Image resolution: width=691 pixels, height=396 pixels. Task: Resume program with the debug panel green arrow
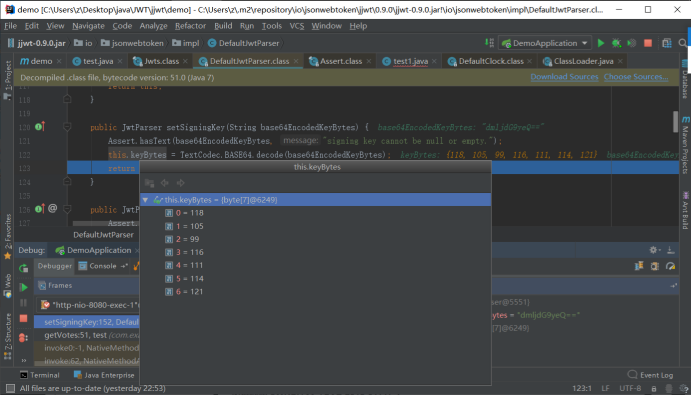(23, 287)
